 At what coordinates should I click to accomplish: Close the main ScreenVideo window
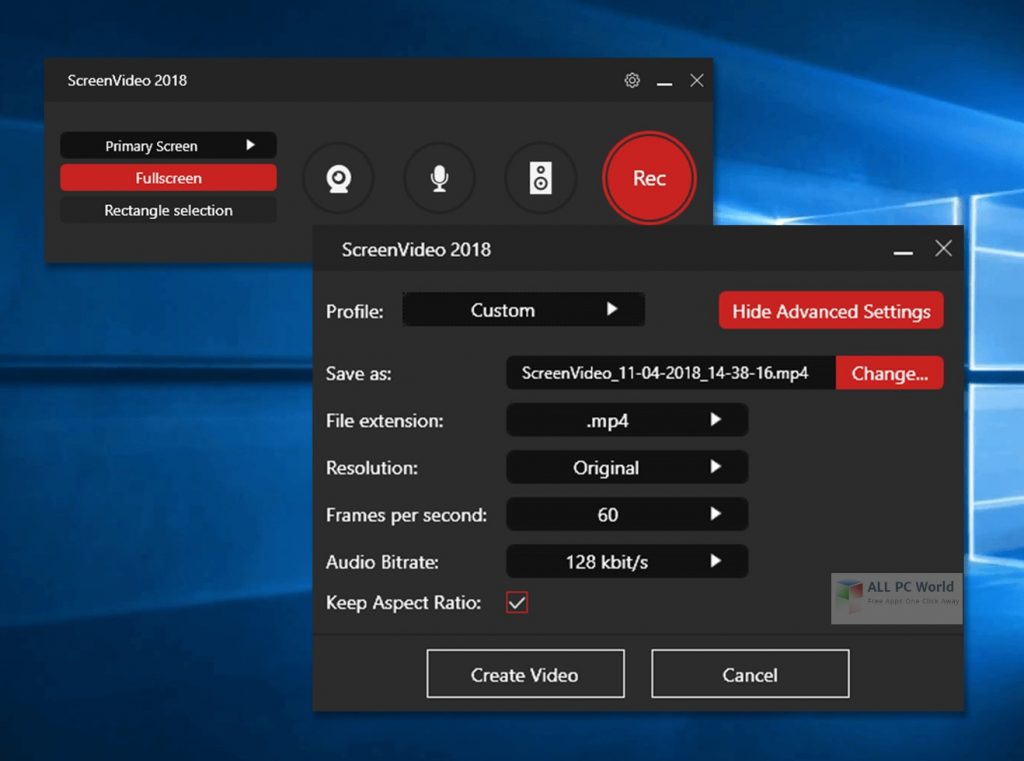pyautogui.click(x=697, y=80)
